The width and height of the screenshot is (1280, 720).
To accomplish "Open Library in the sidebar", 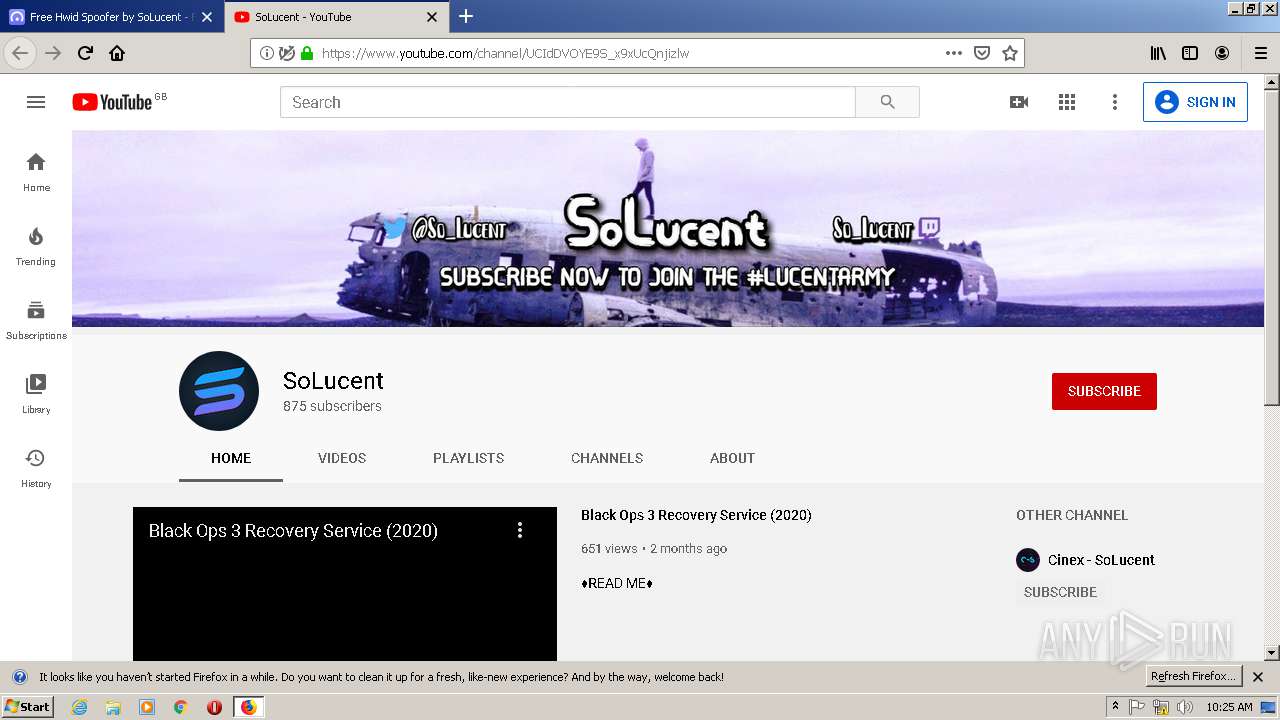I will coord(36,395).
